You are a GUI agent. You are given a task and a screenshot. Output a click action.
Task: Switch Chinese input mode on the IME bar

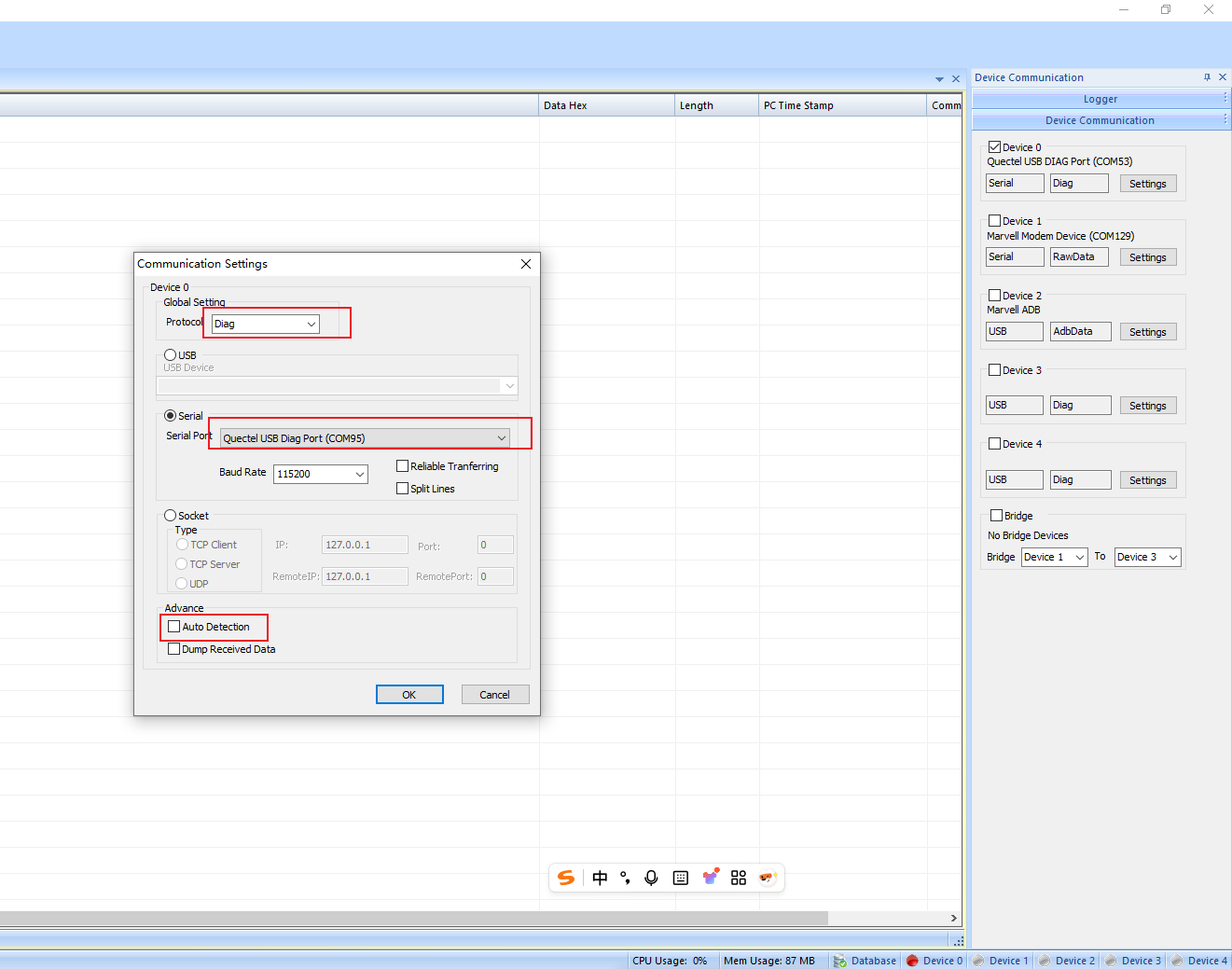click(600, 878)
